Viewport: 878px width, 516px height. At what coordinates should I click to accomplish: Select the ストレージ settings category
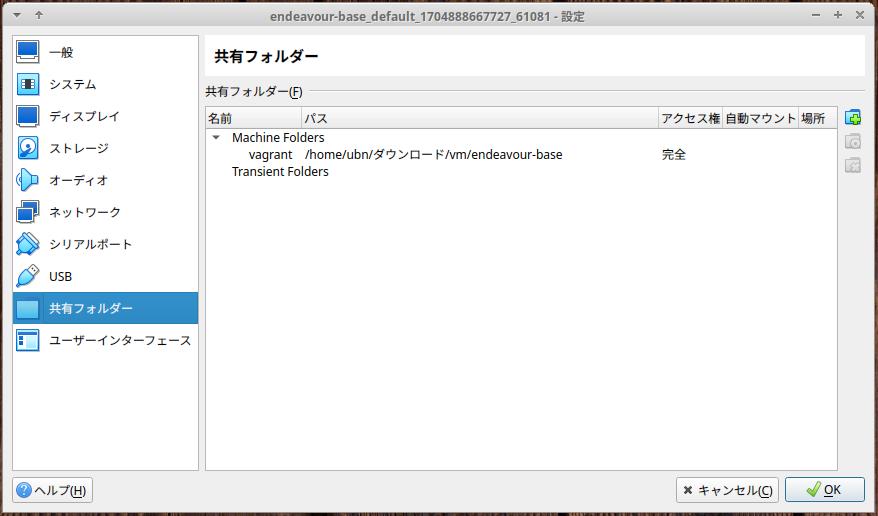pos(105,148)
